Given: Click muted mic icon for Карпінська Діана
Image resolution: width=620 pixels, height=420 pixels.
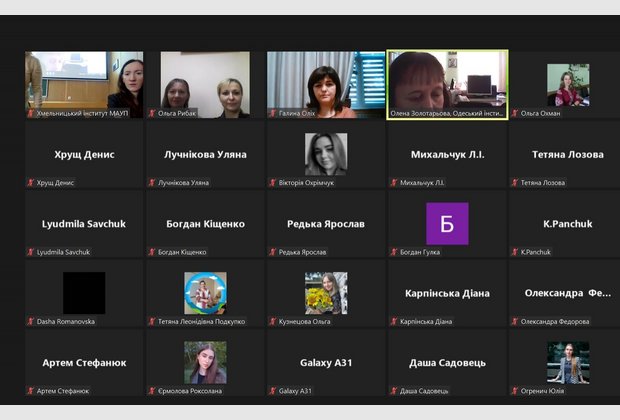Looking at the screenshot, I should (394, 322).
